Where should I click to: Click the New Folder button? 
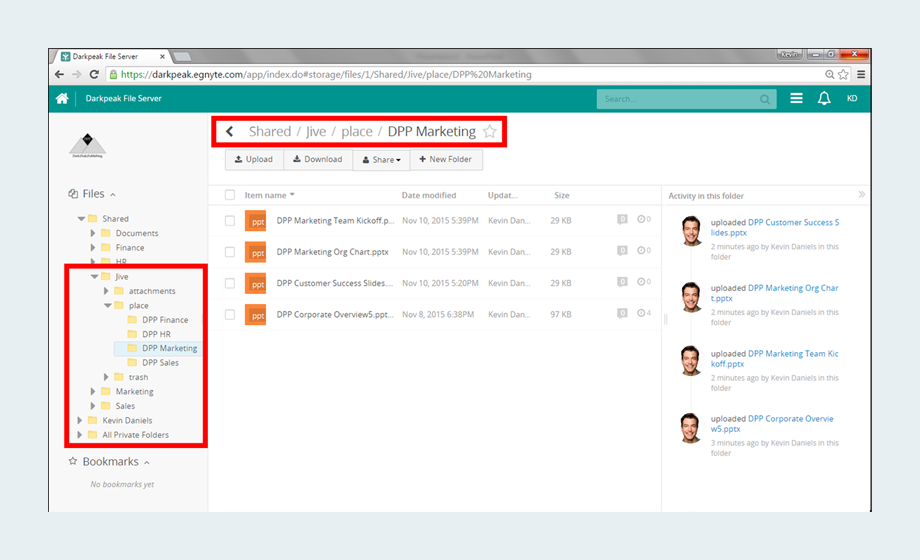pos(445,160)
